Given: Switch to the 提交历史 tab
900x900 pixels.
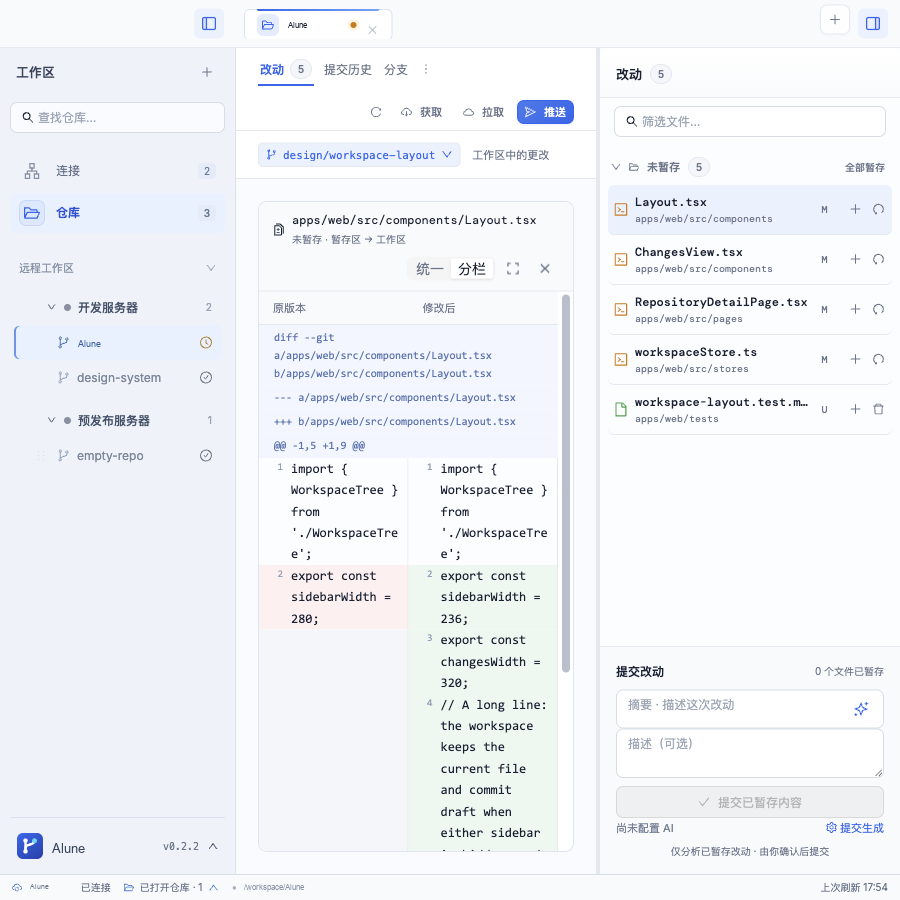Looking at the screenshot, I should coord(348,70).
